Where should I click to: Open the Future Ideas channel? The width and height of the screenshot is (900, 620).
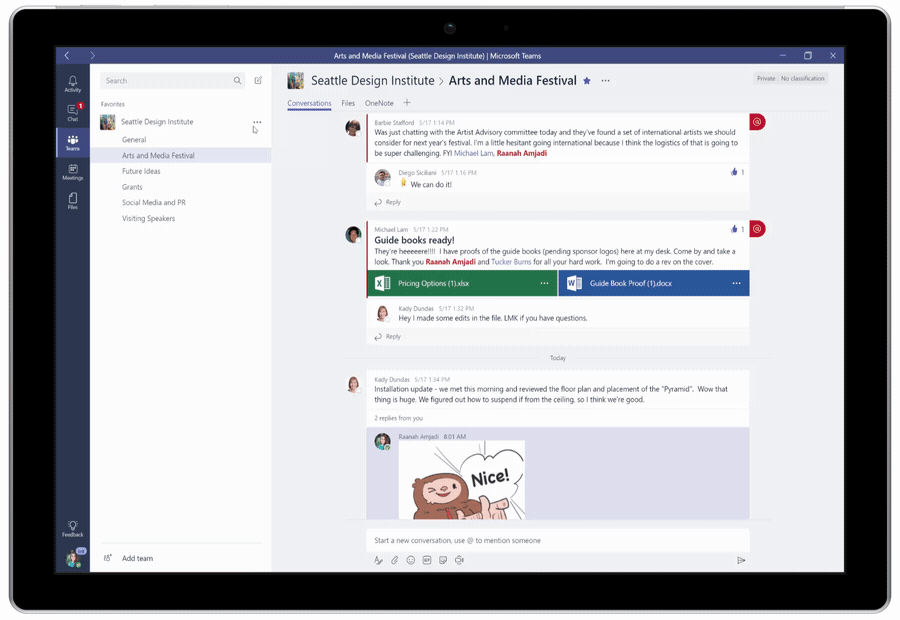[141, 171]
